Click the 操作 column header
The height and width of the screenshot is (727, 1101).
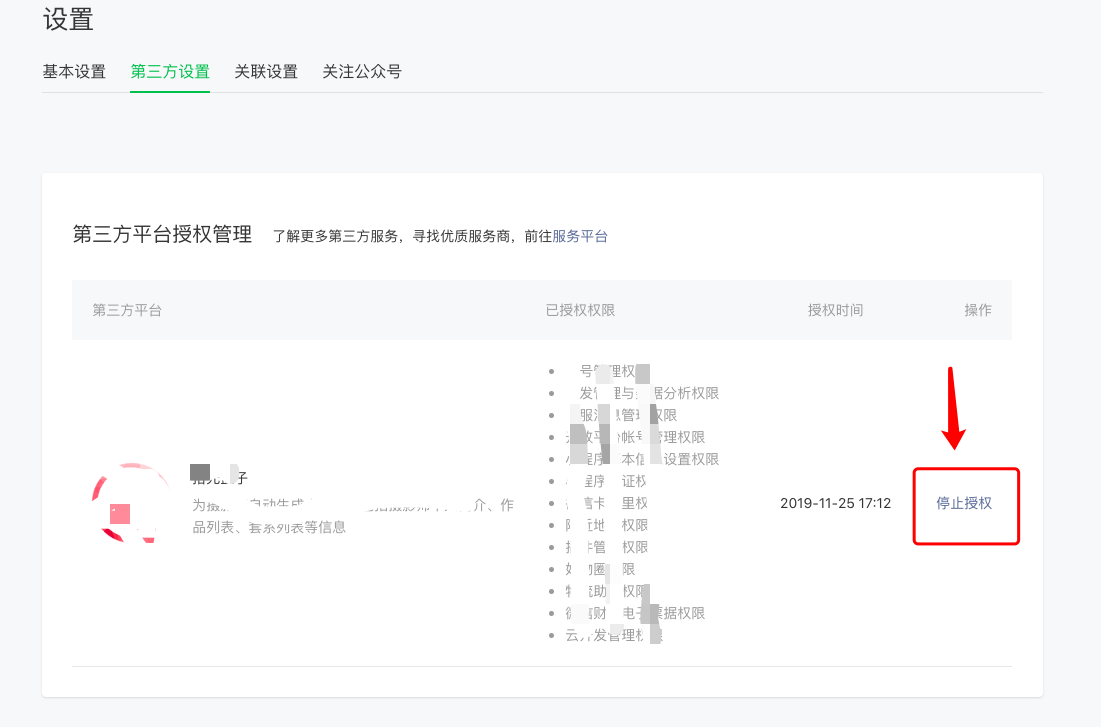(977, 310)
